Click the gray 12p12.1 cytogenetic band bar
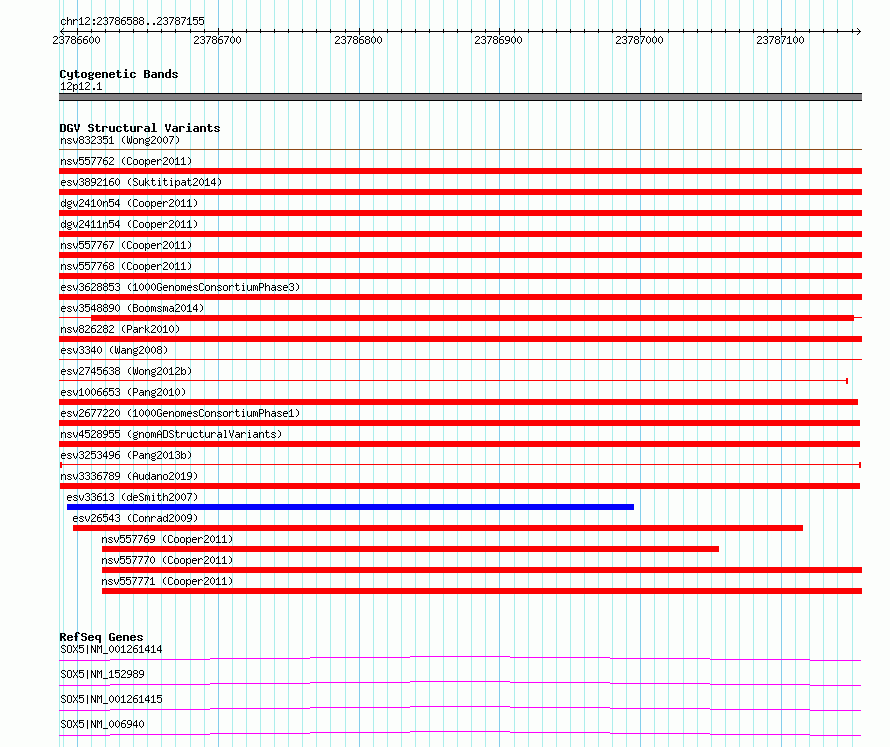This screenshot has width=890, height=747. 460,97
